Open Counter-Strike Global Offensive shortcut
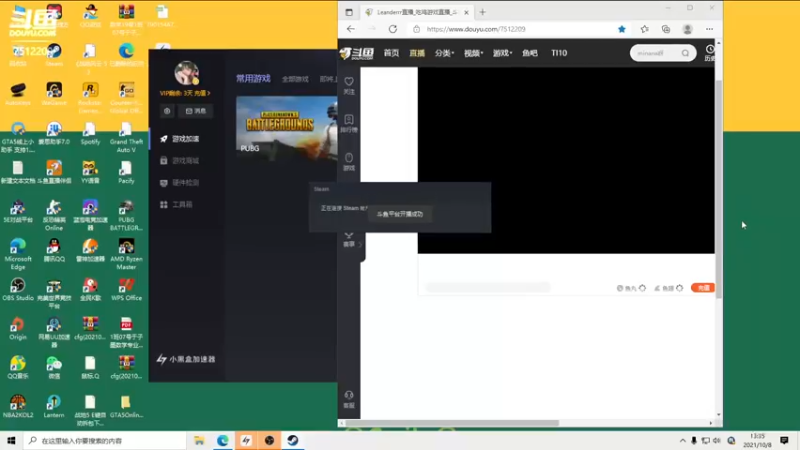The width and height of the screenshot is (800, 450). click(127, 97)
